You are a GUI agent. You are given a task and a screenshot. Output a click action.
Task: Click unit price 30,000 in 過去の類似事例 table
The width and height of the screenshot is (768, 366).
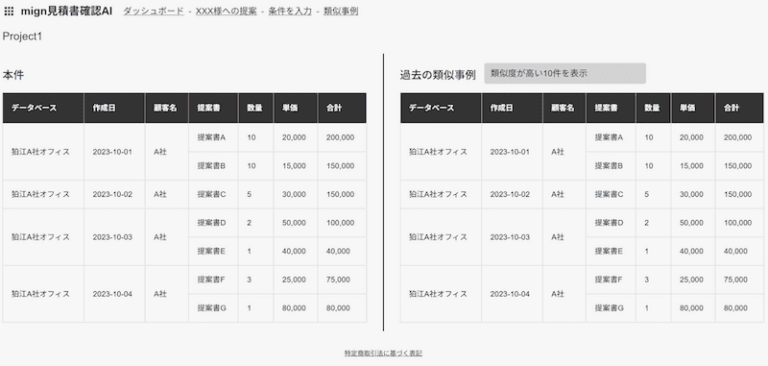[692, 195]
